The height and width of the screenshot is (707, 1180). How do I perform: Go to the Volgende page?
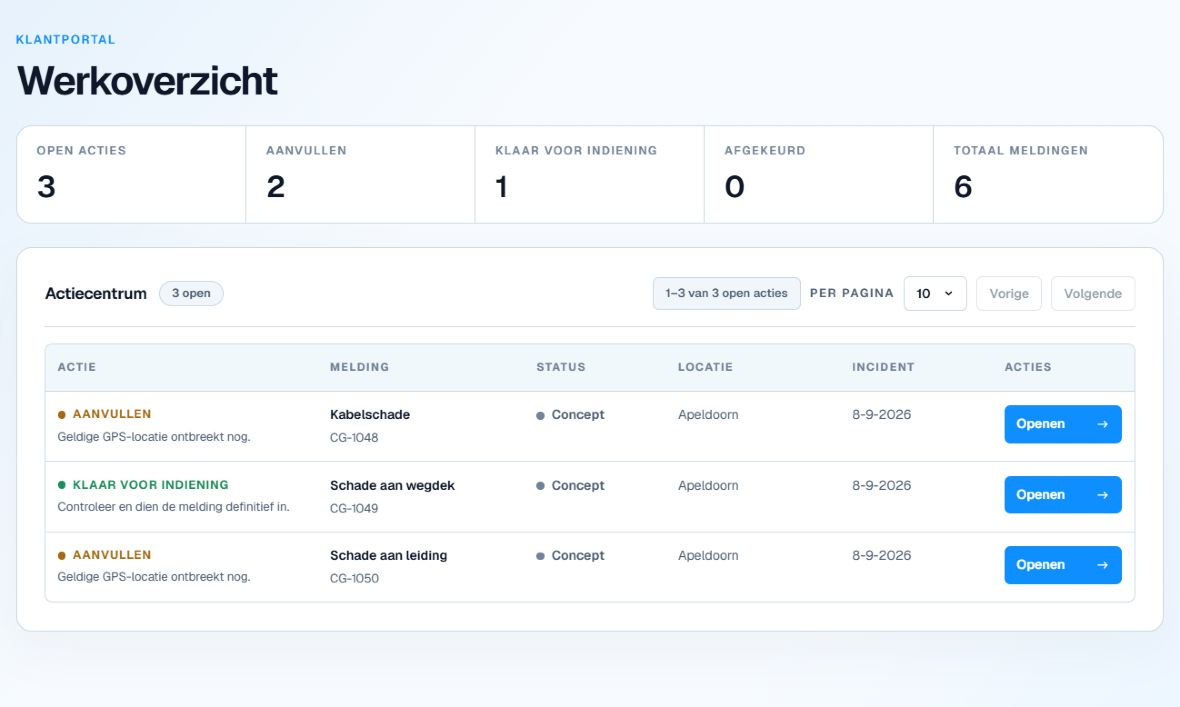click(x=1093, y=294)
